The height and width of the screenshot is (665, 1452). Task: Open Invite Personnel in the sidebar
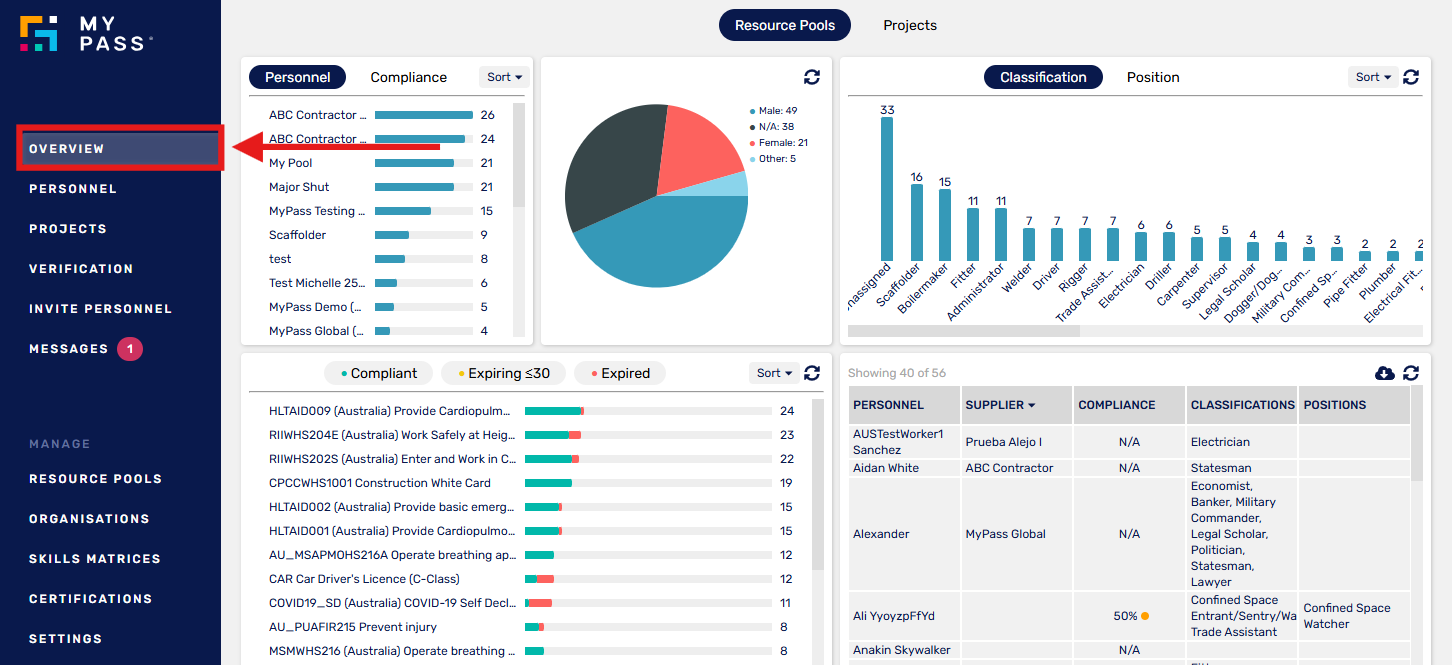[101, 309]
